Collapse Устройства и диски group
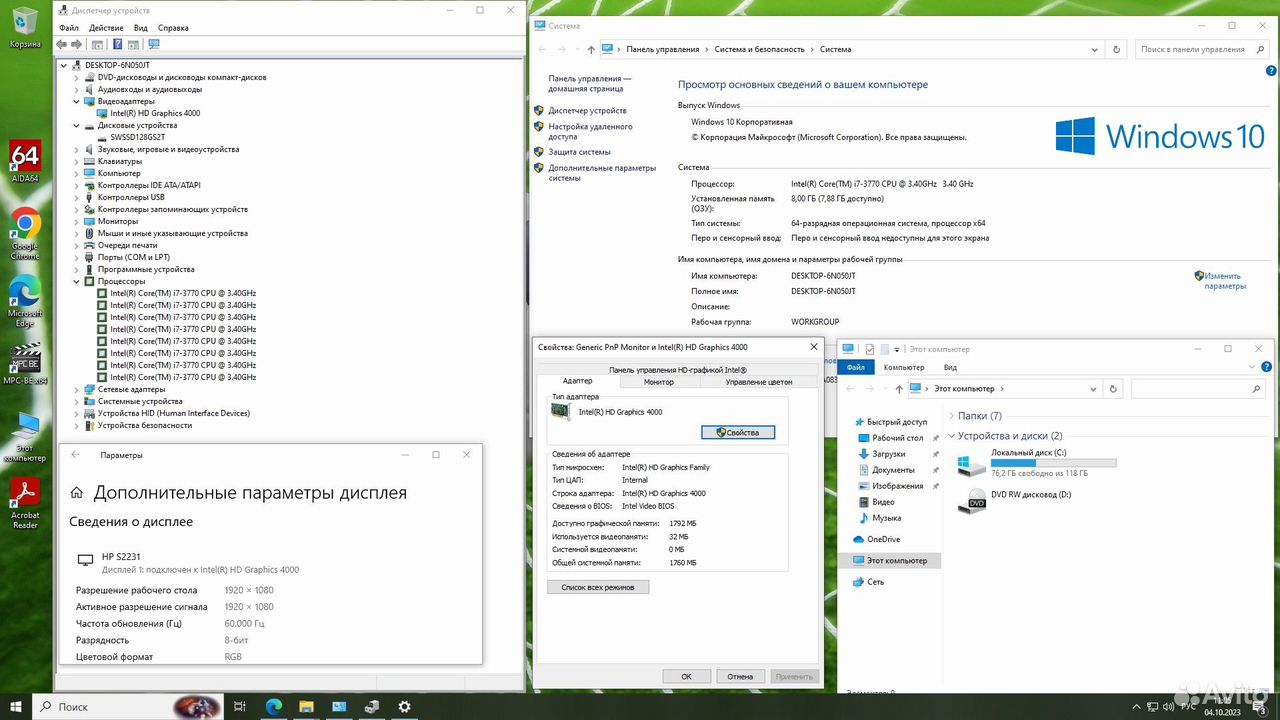The width and height of the screenshot is (1280, 720). pyautogui.click(x=950, y=436)
